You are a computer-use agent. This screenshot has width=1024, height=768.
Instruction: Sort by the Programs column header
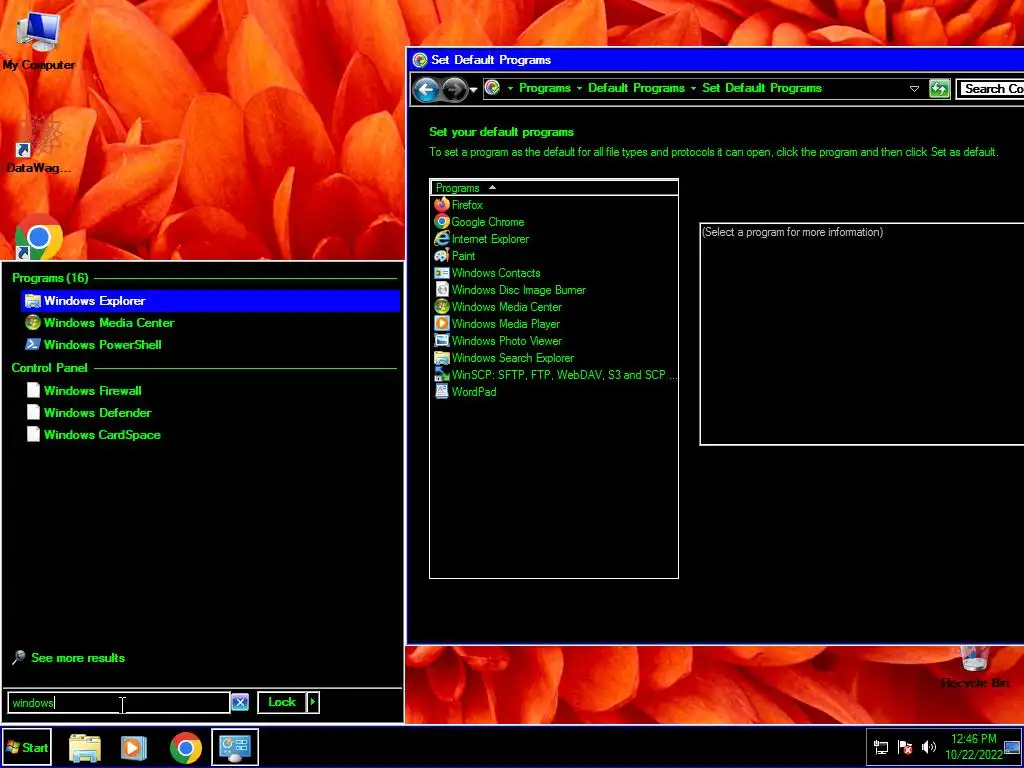(x=554, y=187)
